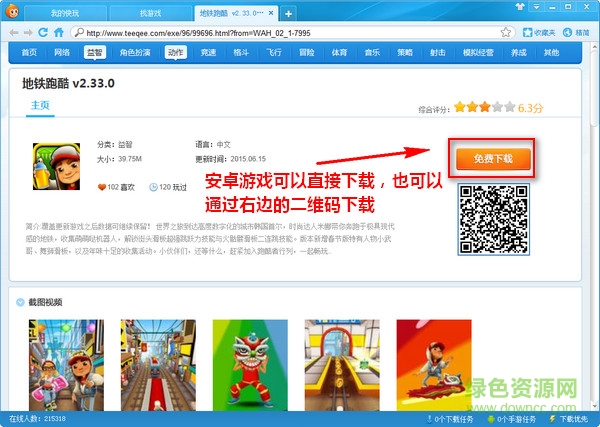Click the 地铁跑酷 game app icon
Screen dimensions: 600x427
(56, 166)
